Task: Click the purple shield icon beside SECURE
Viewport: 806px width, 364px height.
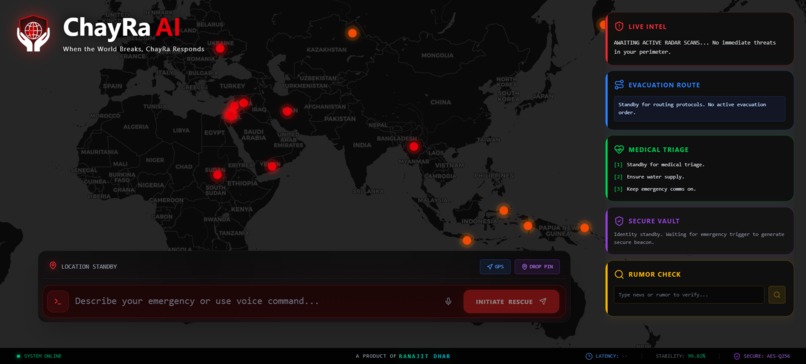Action: pos(737,356)
